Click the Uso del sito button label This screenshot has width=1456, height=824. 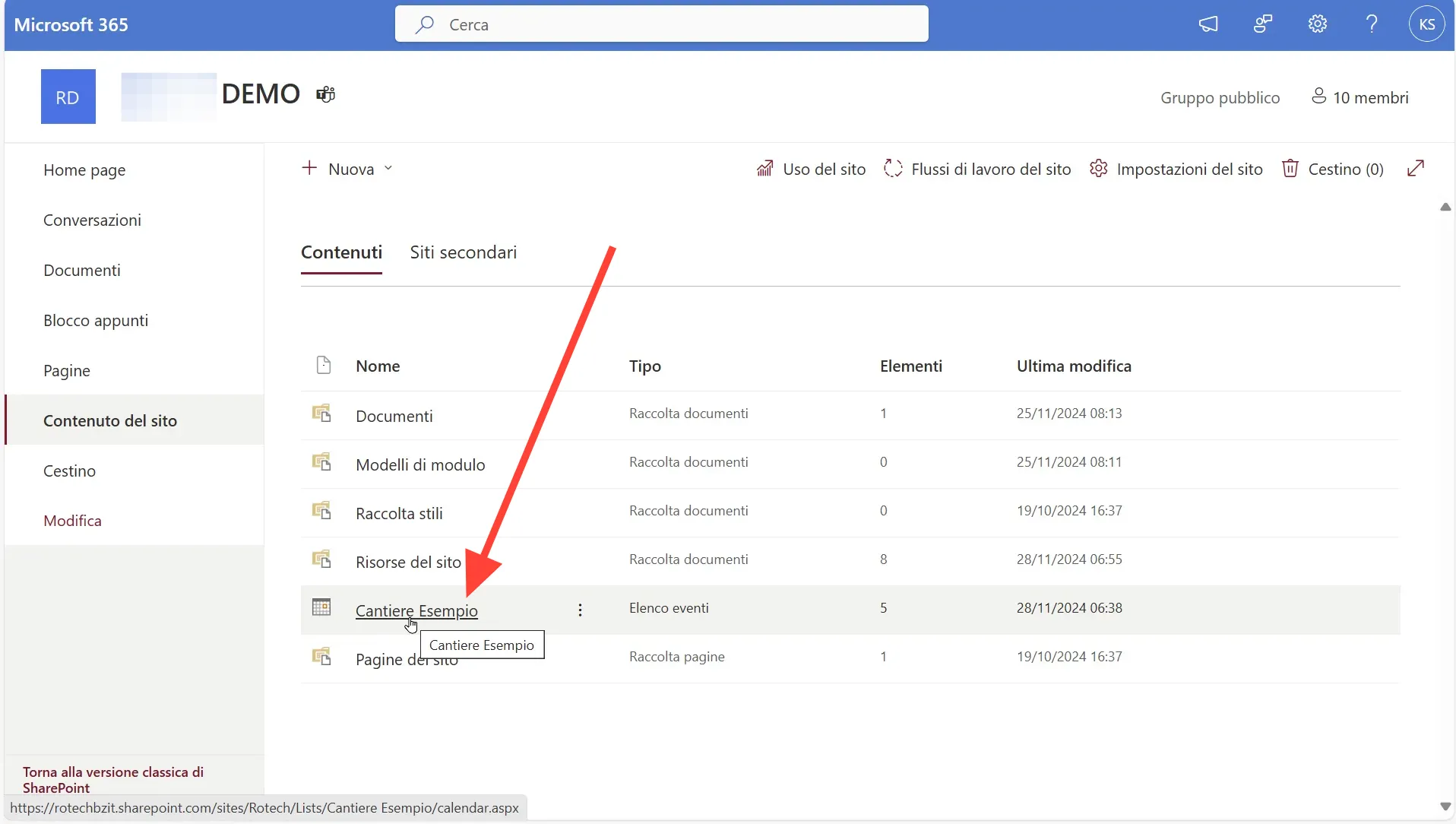coord(824,169)
